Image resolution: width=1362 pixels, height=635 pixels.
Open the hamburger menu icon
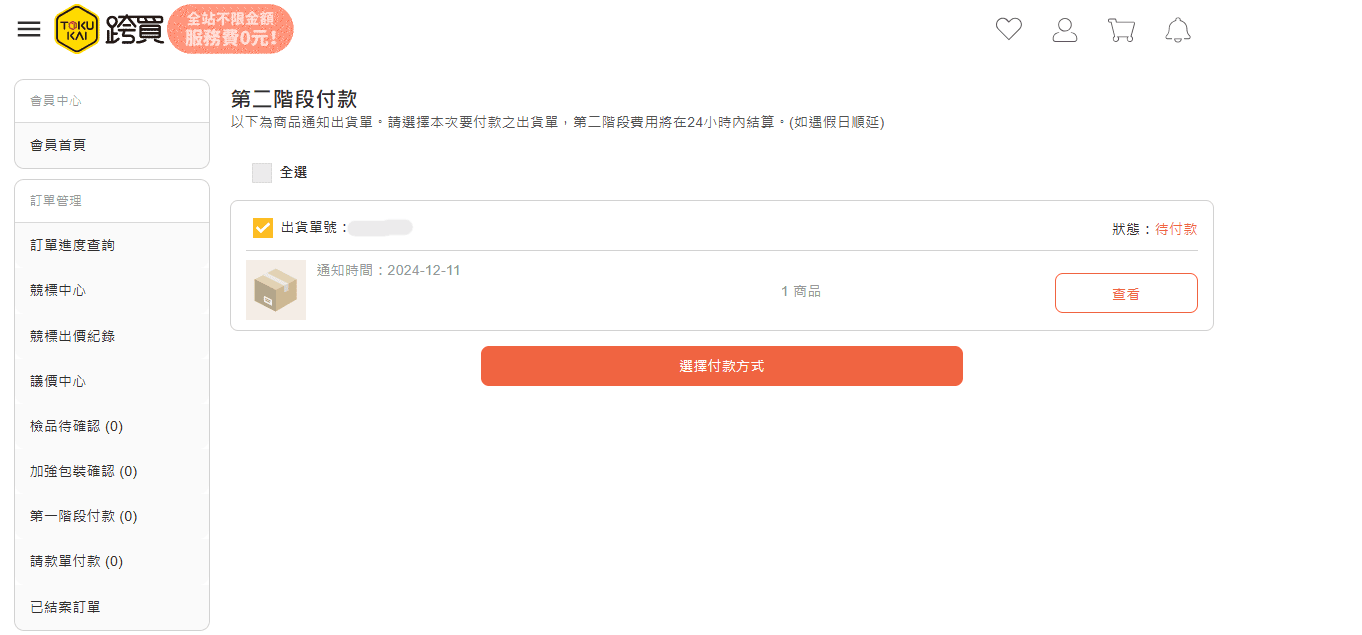tap(29, 29)
